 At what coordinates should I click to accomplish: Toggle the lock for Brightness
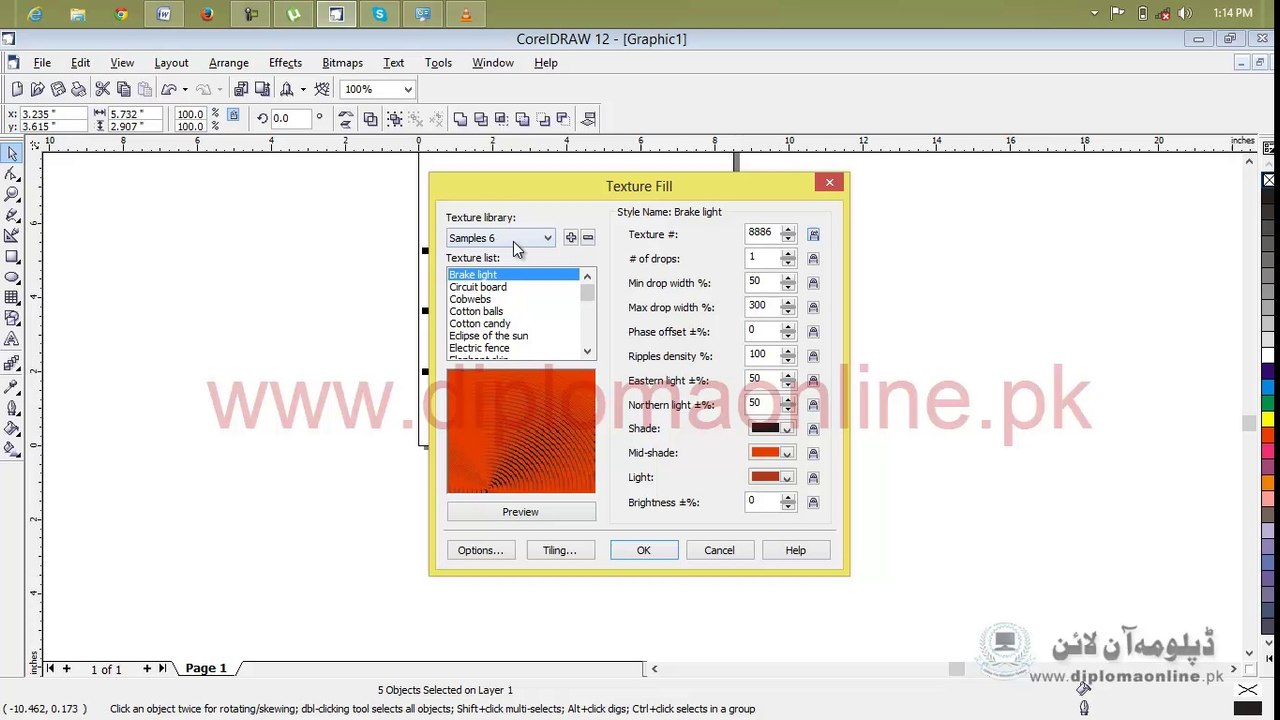813,503
